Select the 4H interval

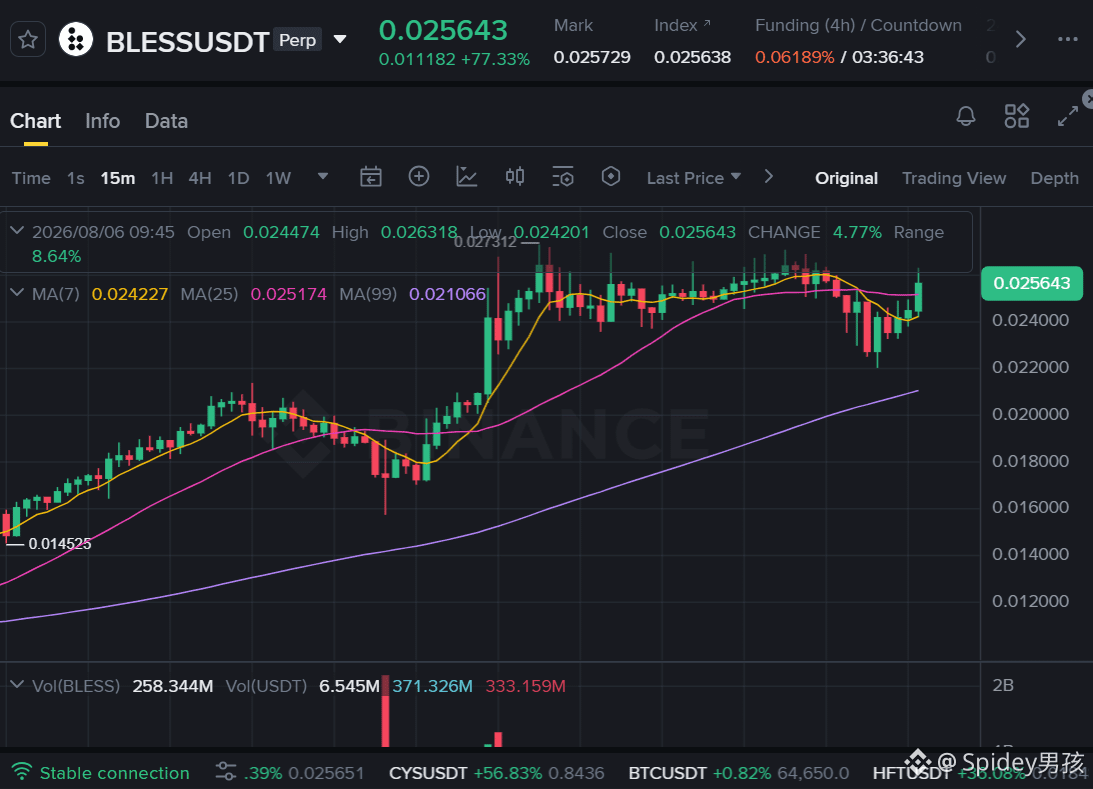pyautogui.click(x=200, y=178)
